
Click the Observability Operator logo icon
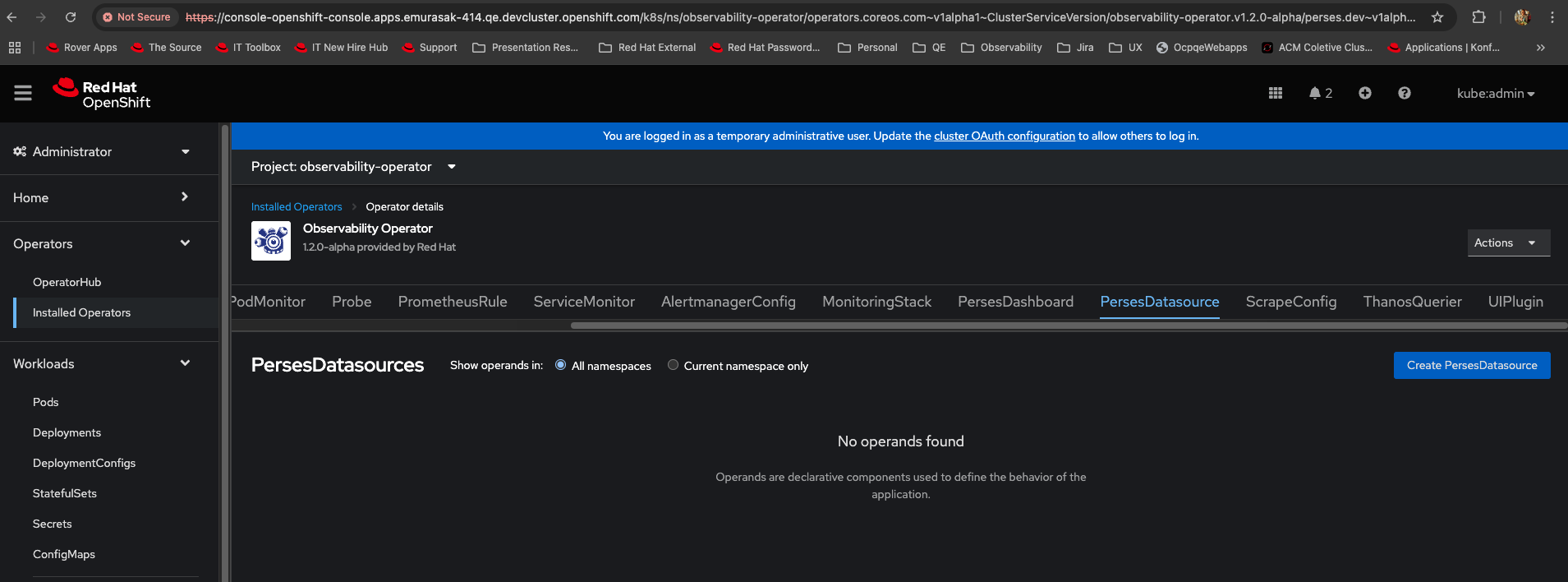pos(271,241)
